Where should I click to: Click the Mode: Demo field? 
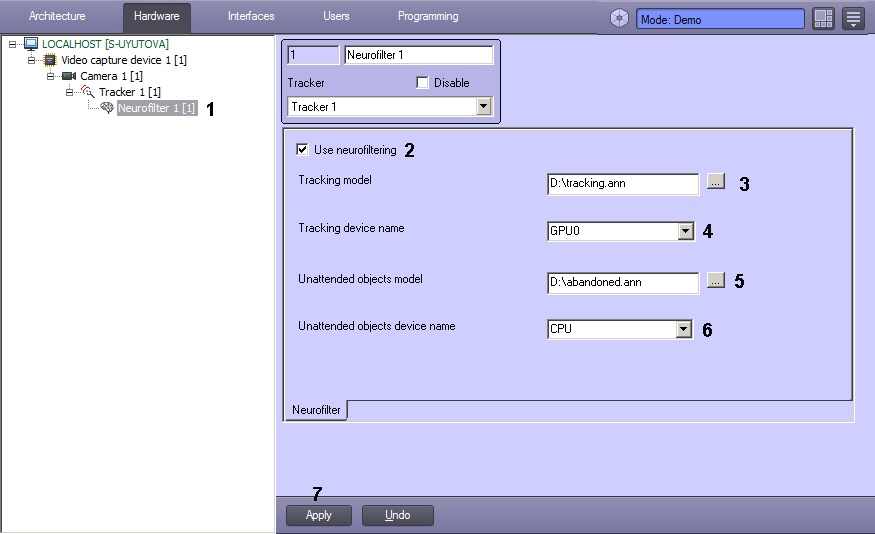(720, 19)
